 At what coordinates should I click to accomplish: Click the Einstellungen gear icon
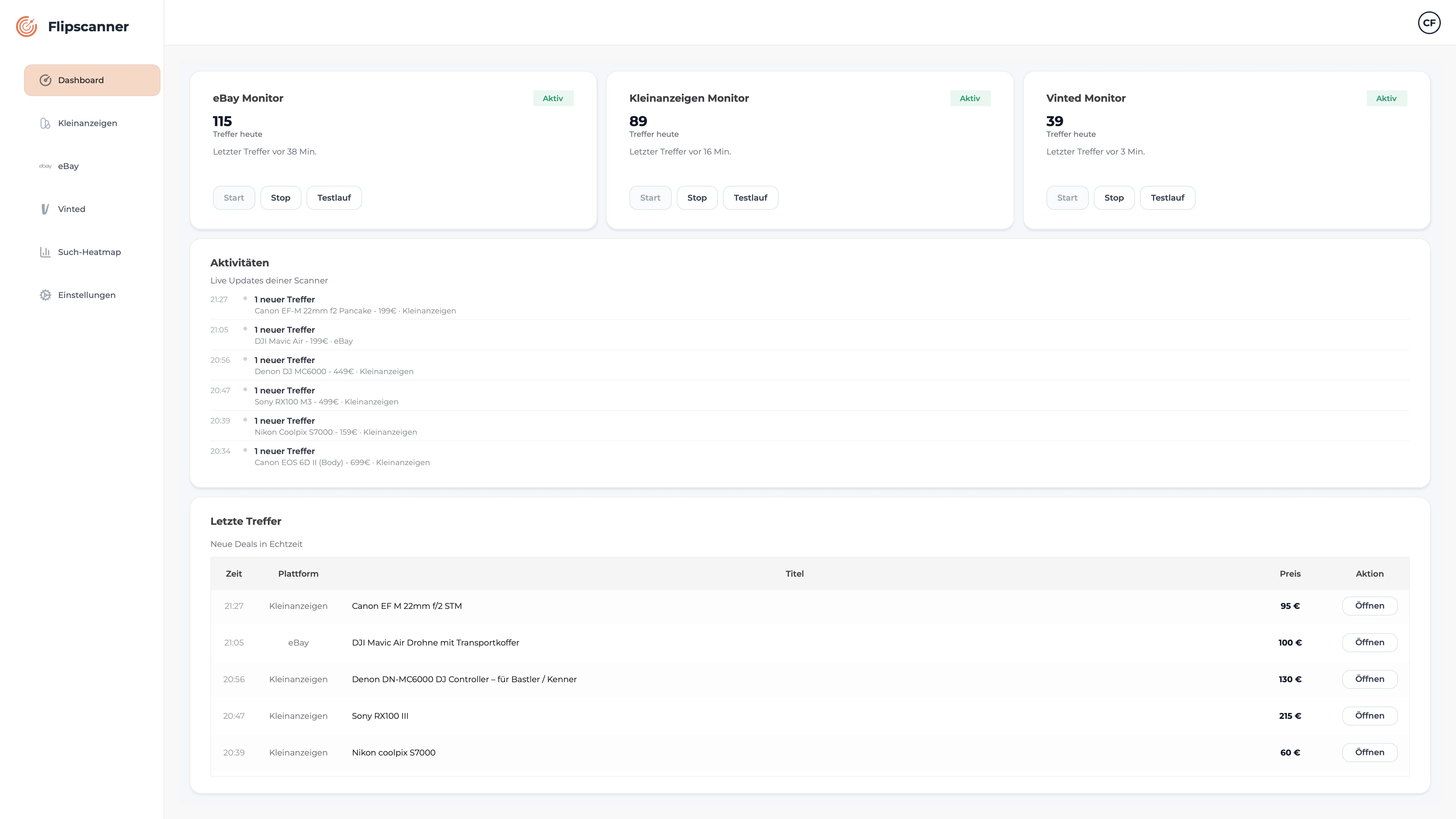click(45, 295)
